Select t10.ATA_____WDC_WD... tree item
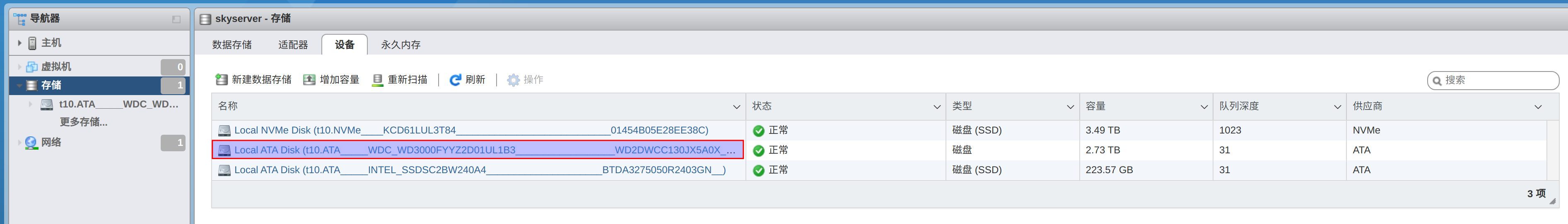This screenshot has height=224, width=1568. (119, 105)
